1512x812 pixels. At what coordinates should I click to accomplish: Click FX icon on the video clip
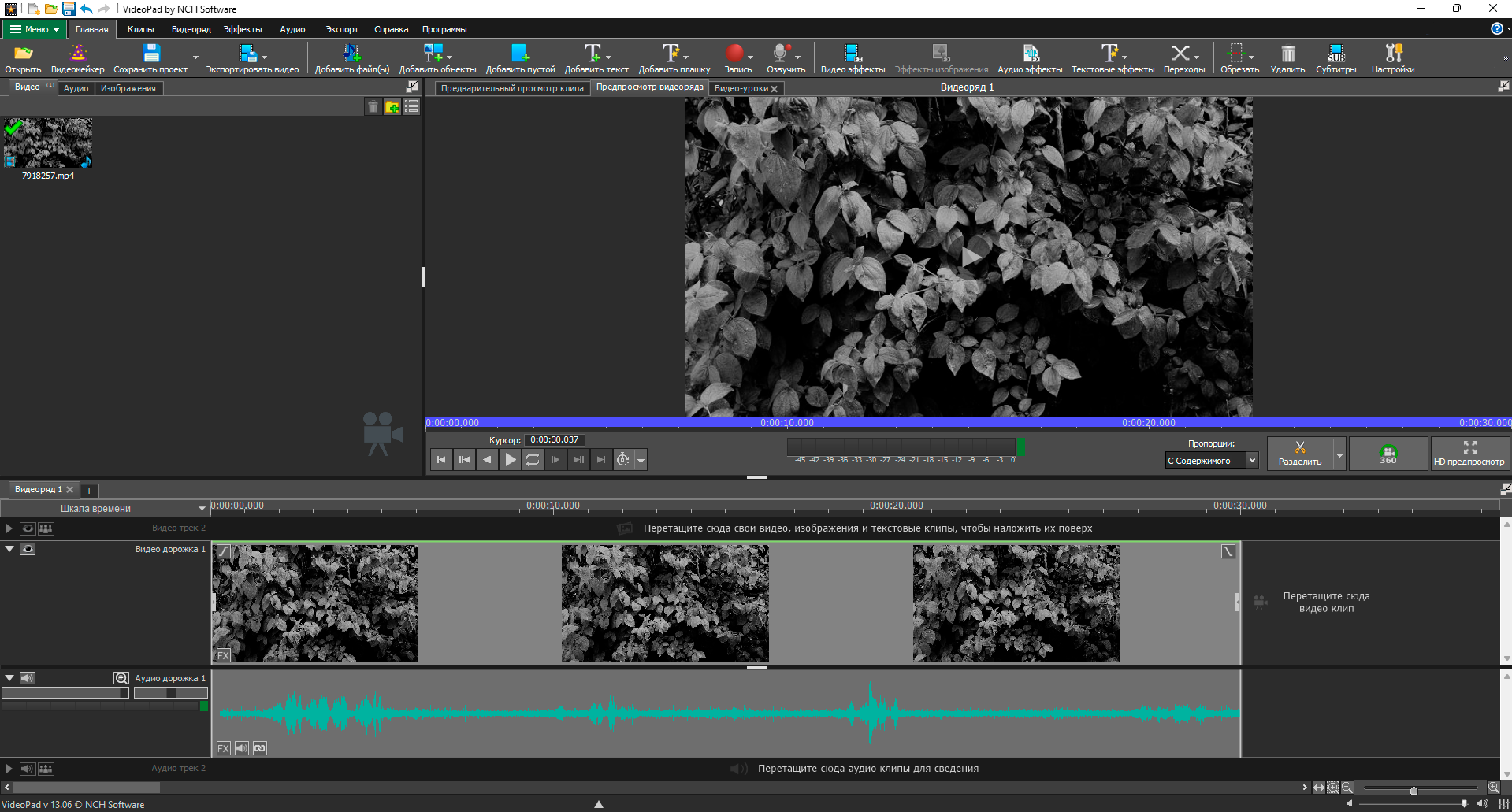[224, 655]
